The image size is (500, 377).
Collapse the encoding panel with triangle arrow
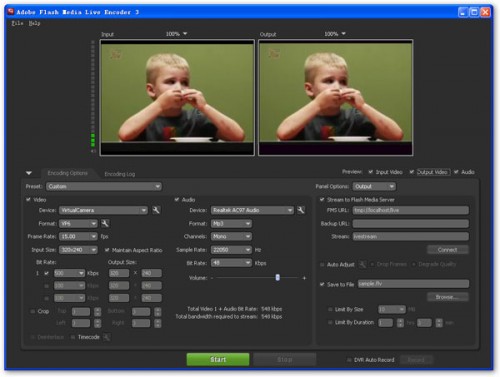29,173
